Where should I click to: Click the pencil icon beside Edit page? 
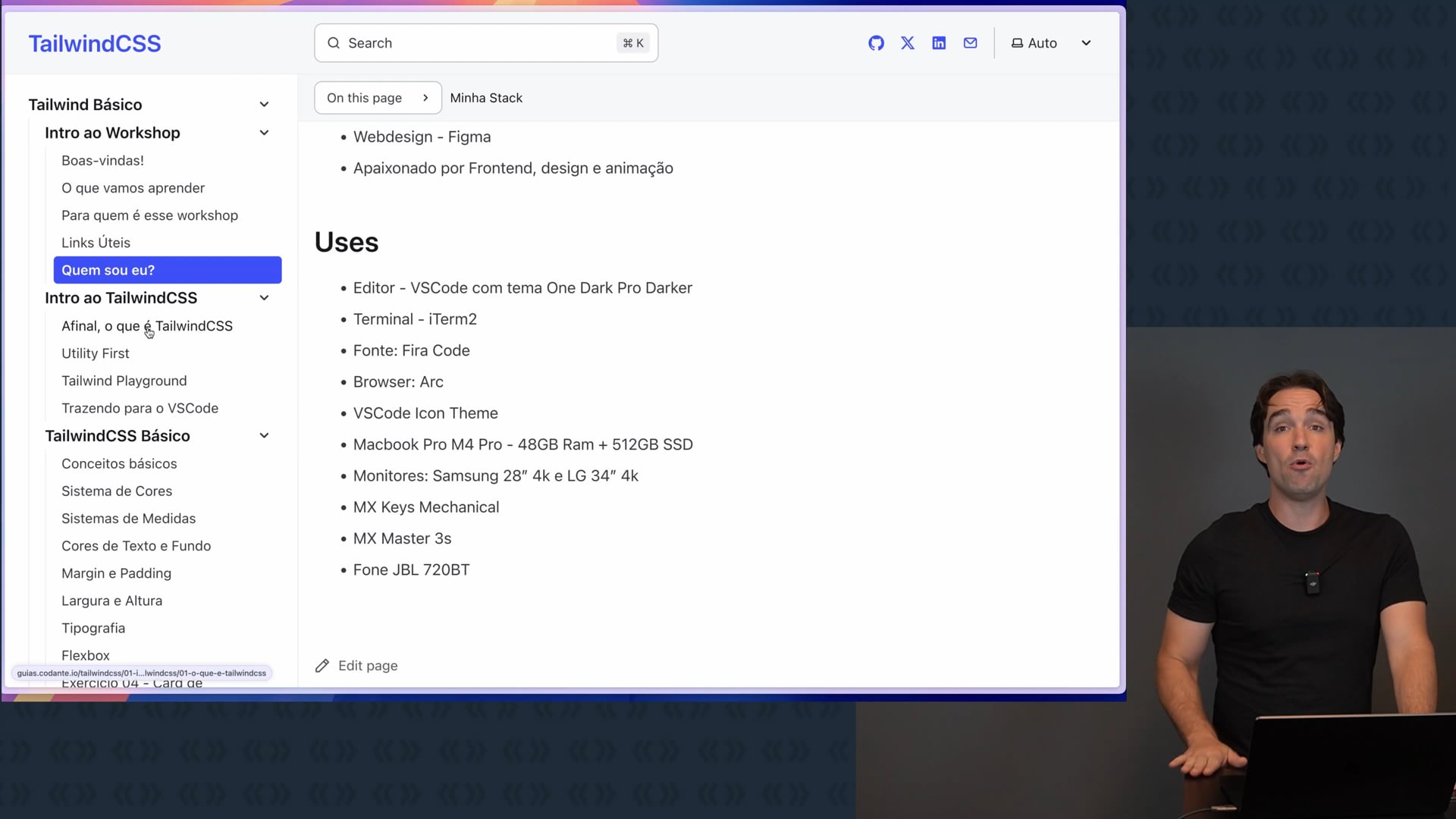click(322, 666)
